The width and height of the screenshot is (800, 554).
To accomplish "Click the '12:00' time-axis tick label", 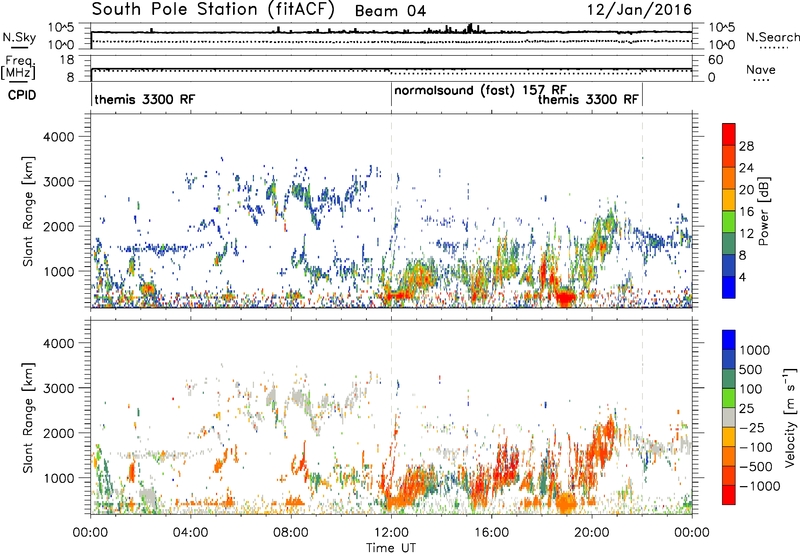I will (391, 532).
